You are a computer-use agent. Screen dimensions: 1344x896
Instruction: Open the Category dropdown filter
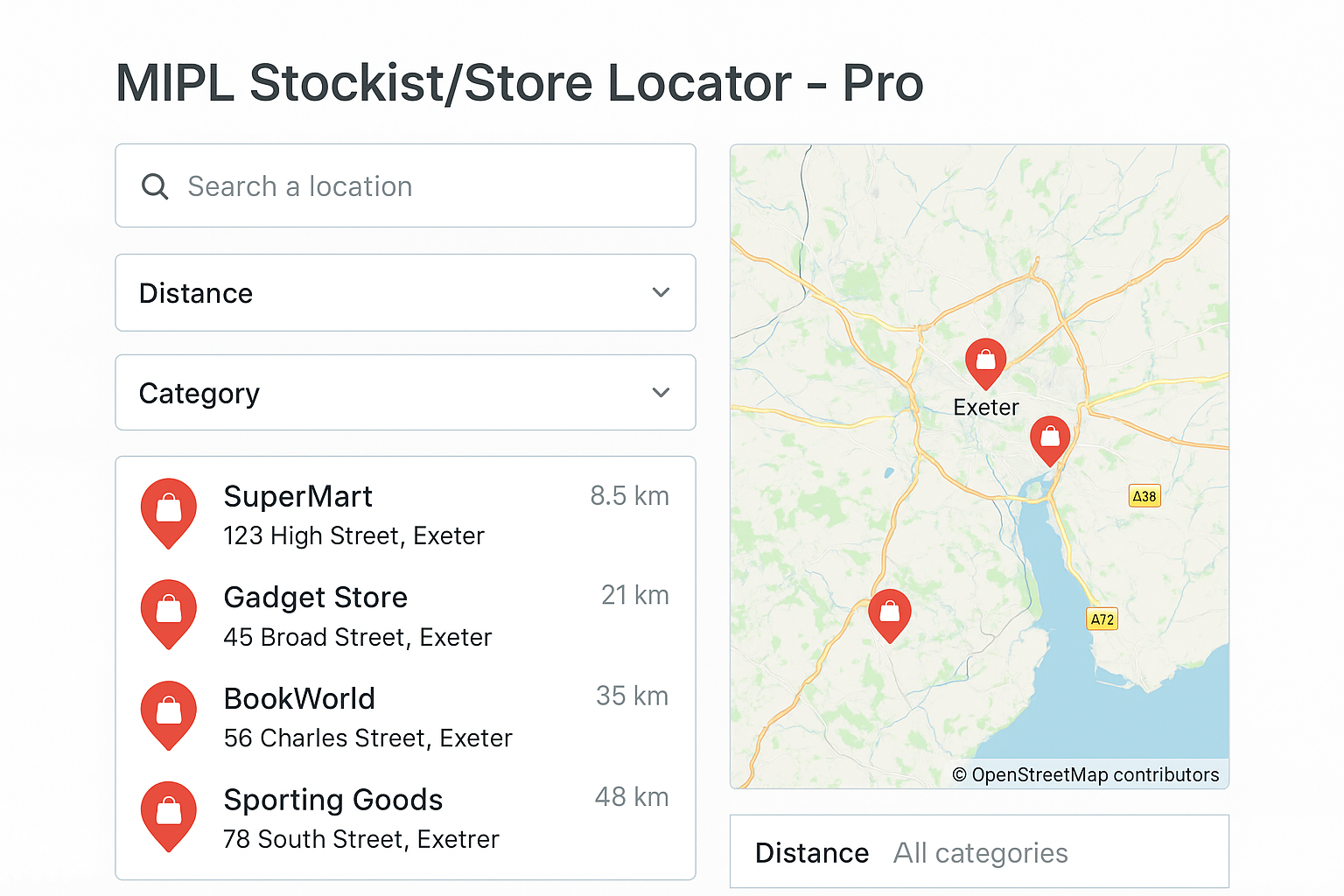tap(405, 393)
